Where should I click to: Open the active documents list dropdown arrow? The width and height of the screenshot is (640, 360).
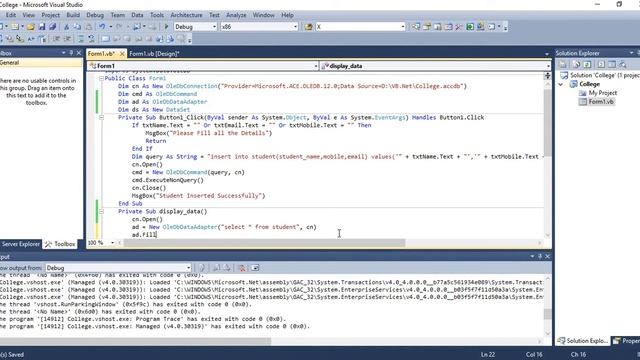(x=547, y=54)
